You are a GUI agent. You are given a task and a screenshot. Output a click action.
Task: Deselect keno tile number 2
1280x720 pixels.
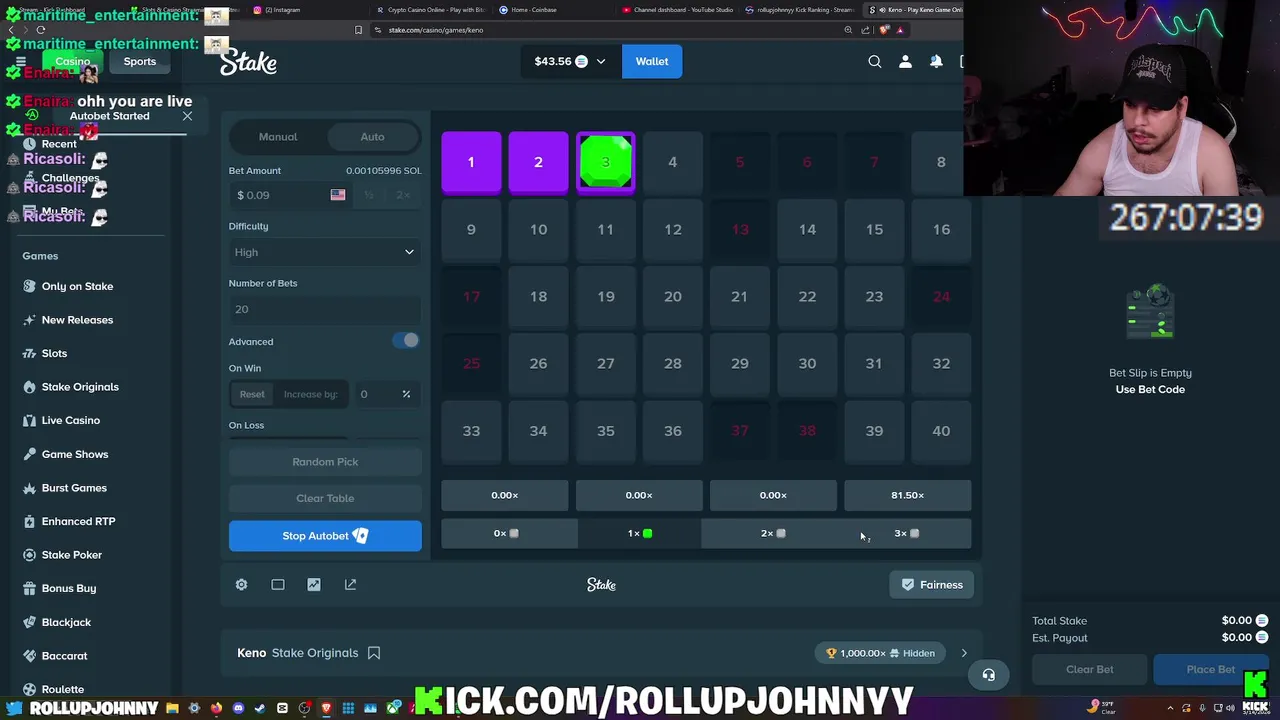[x=538, y=162]
